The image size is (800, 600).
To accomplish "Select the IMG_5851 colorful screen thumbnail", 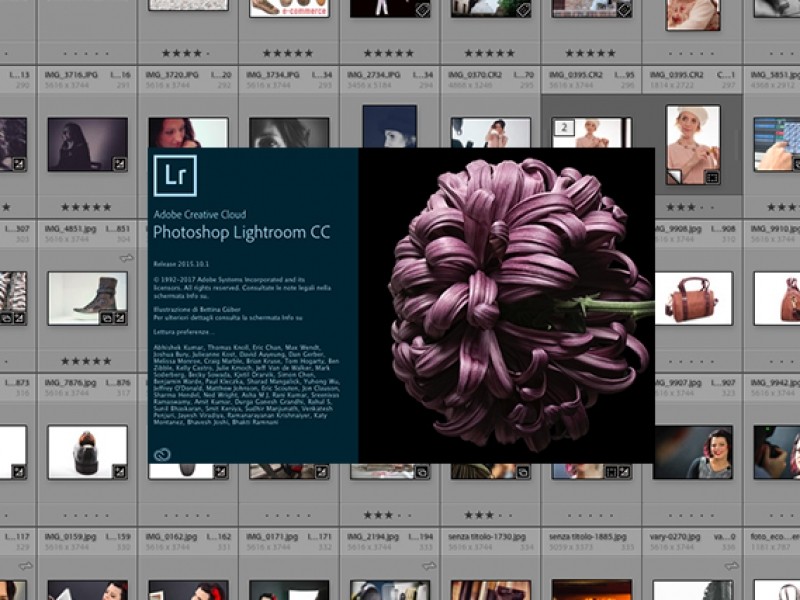I will [x=777, y=144].
